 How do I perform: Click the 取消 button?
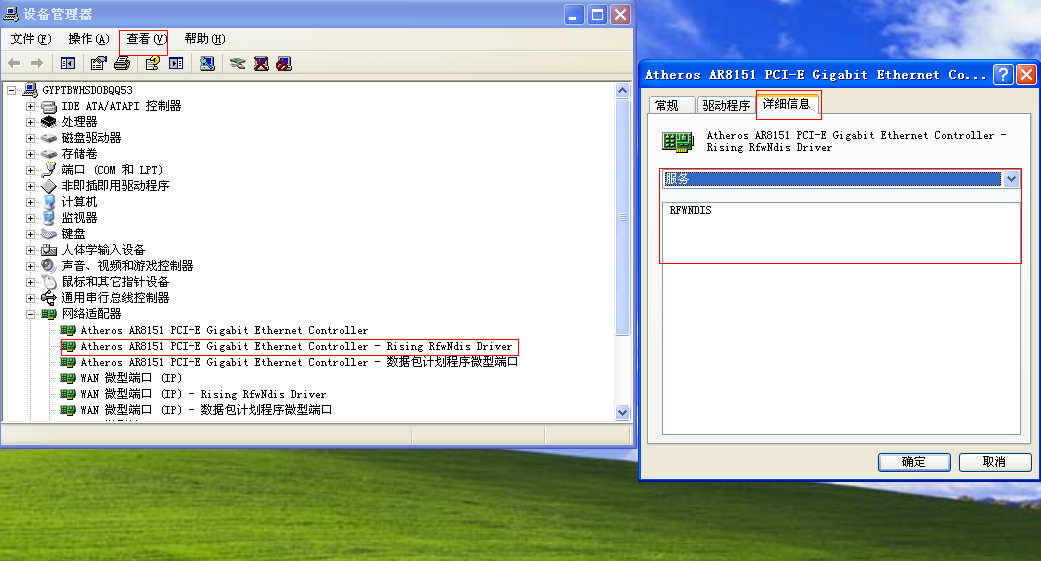(995, 462)
